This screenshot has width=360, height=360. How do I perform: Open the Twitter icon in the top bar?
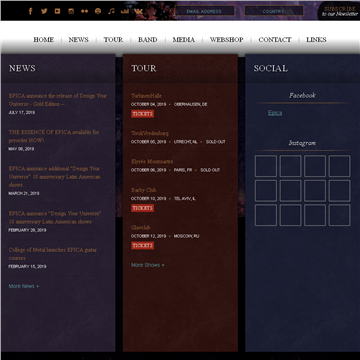click(44, 11)
